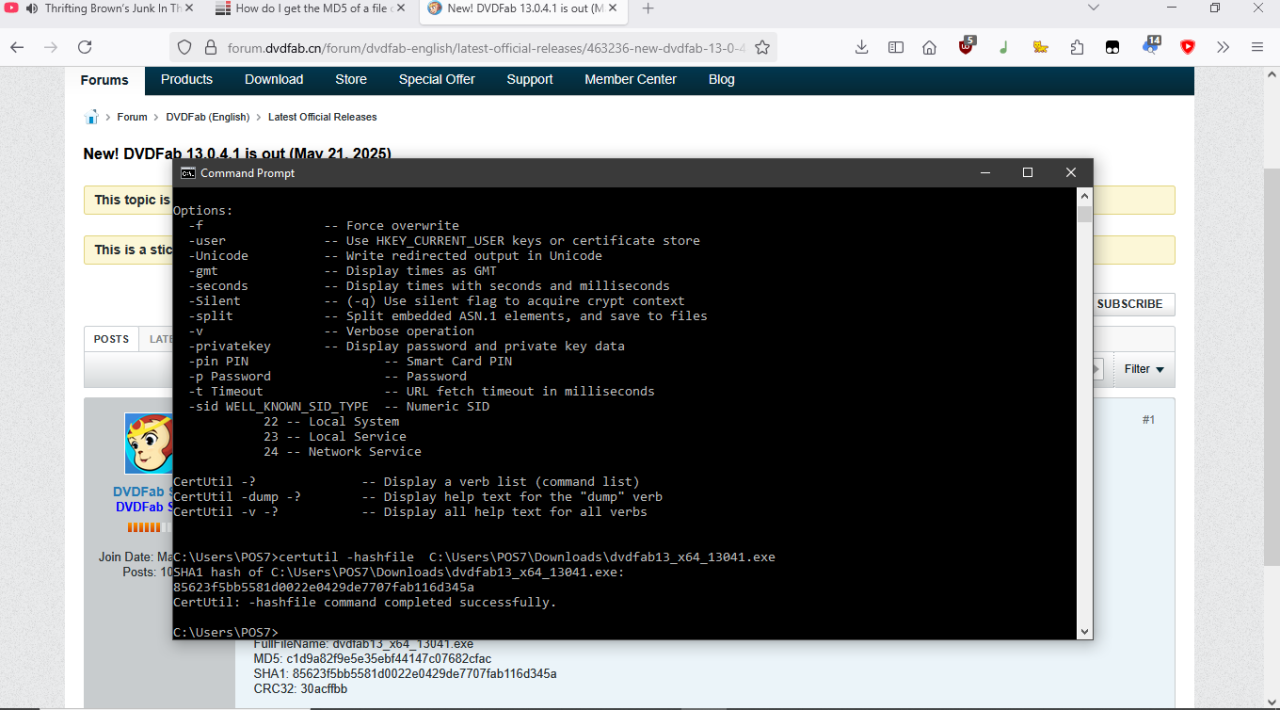Viewport: 1280px width, 710px height.
Task: Open the Forums navigation tab
Action: tap(105, 80)
